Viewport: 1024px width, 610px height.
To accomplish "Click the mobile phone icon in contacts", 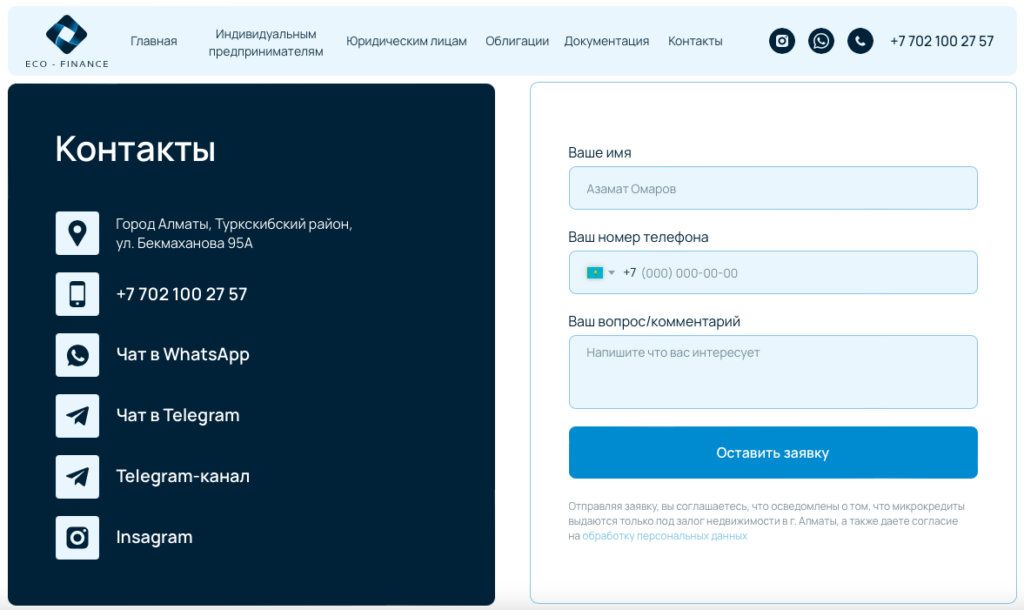I will click(77, 294).
